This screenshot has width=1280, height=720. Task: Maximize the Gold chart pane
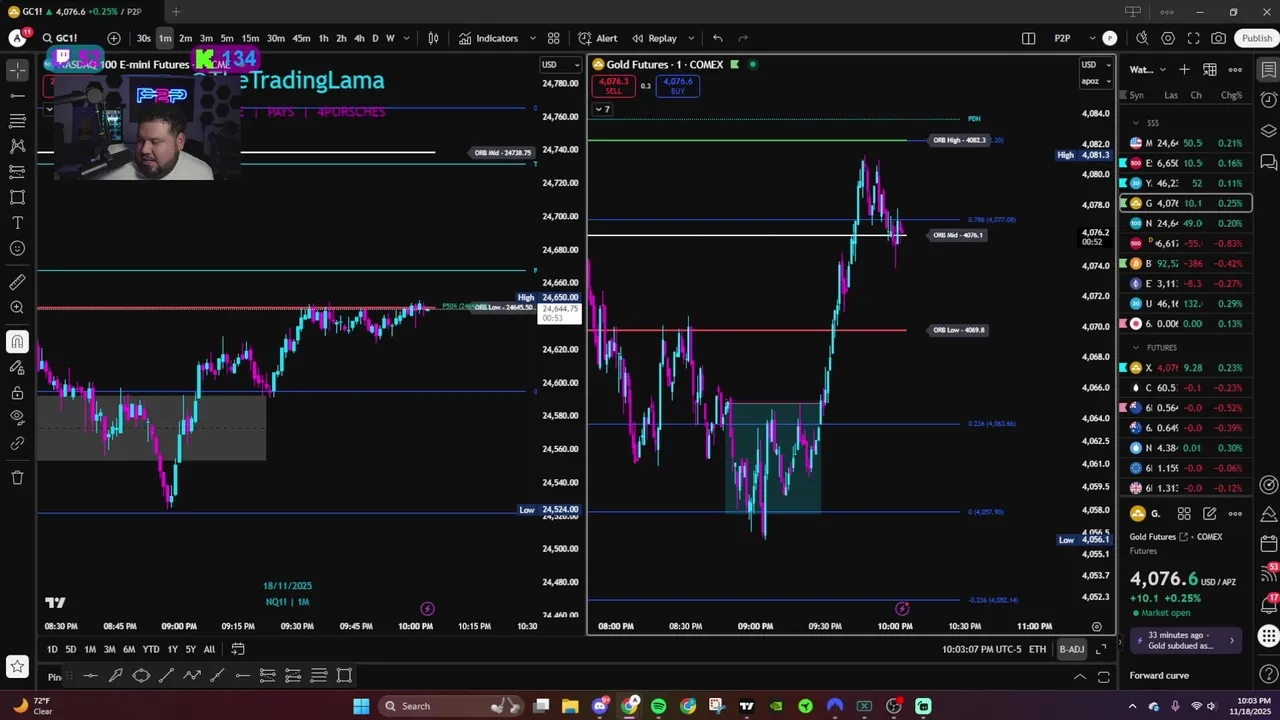click(1101, 649)
